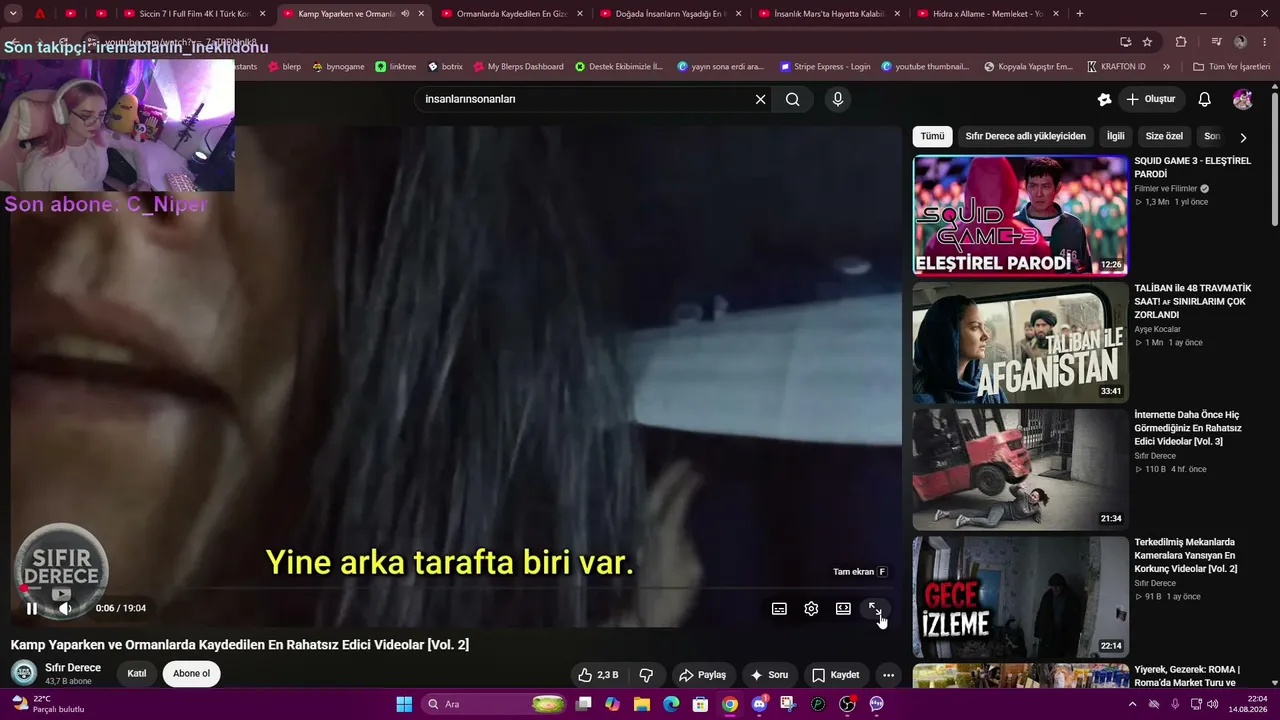The height and width of the screenshot is (720, 1280).
Task: Subscribe with the Abone ol button
Action: coord(191,674)
